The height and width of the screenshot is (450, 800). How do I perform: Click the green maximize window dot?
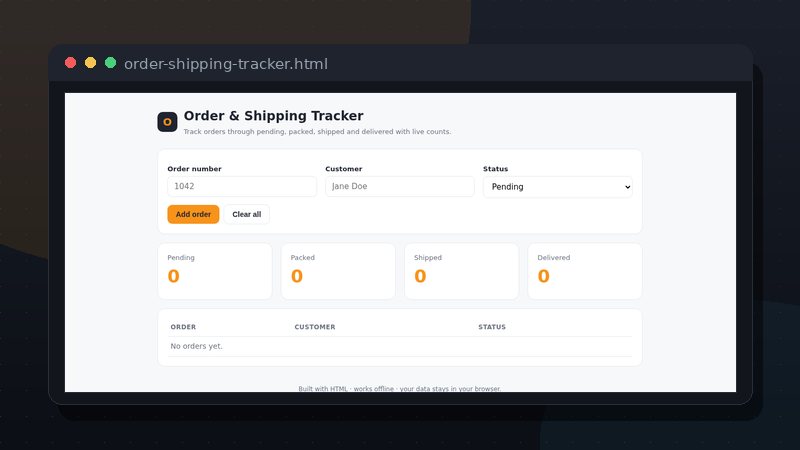point(110,63)
